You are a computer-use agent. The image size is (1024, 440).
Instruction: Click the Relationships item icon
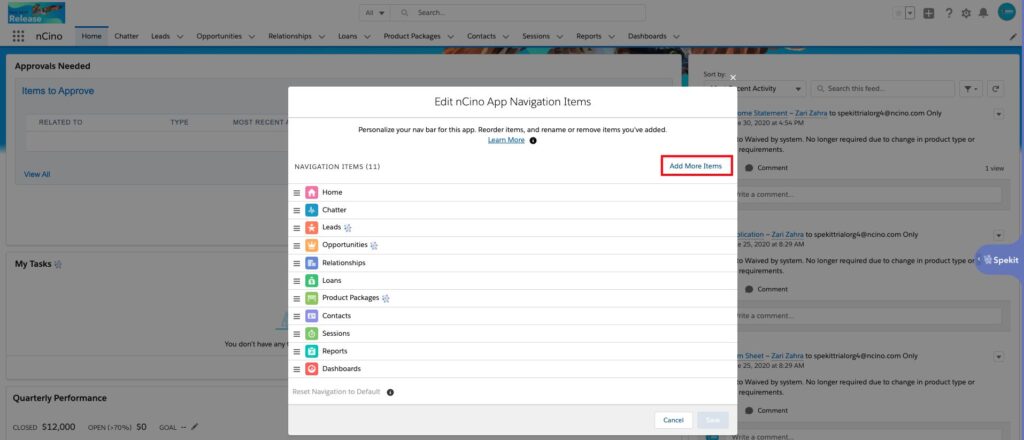click(x=312, y=263)
